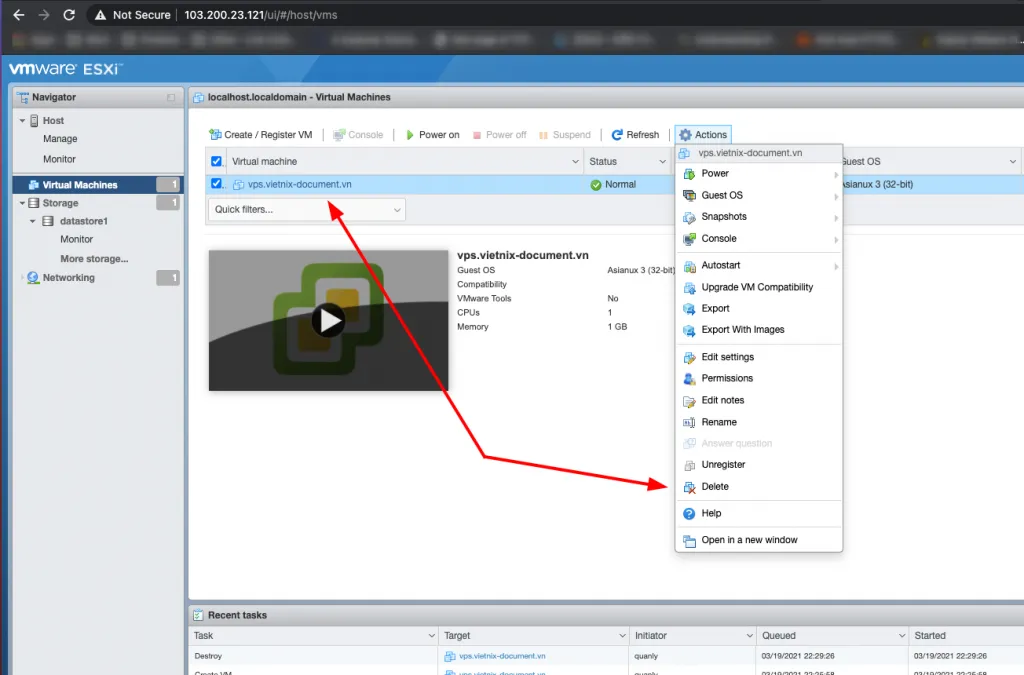Open the Status column dropdown arrow
This screenshot has width=1024, height=675.
click(662, 161)
